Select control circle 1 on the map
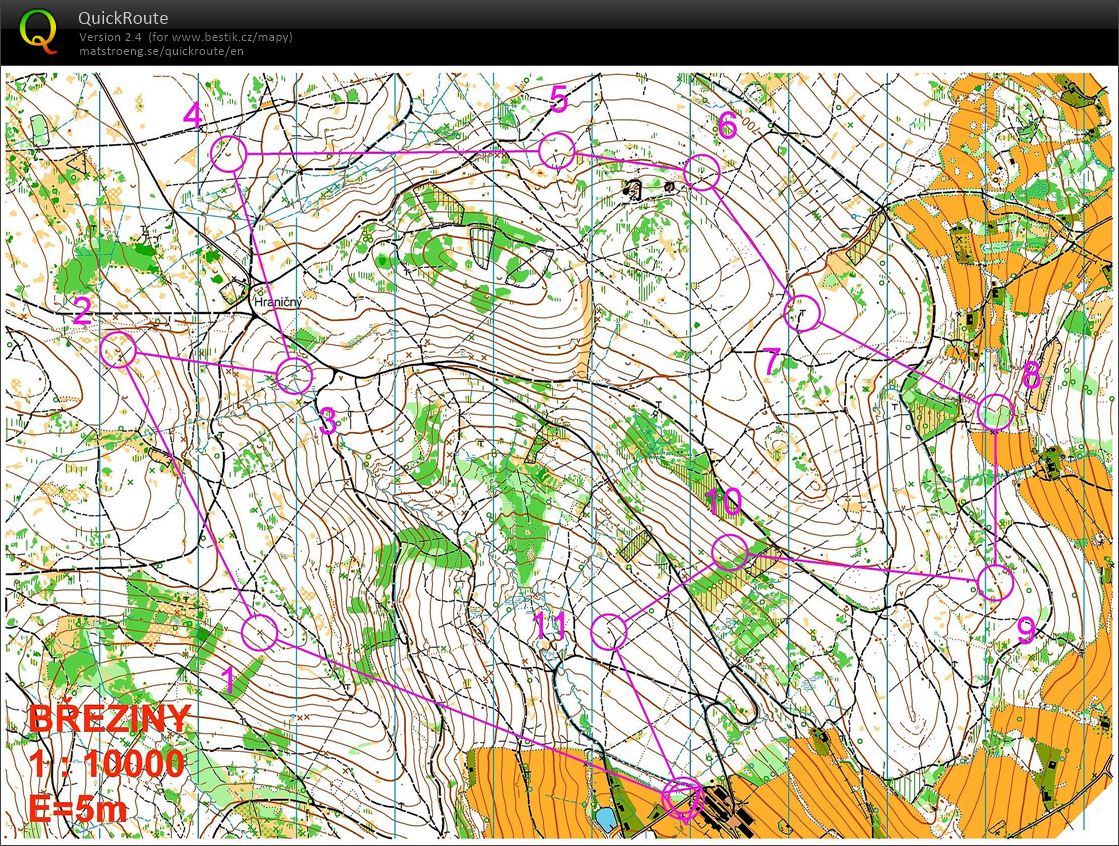Viewport: 1119px width, 846px height. click(260, 633)
